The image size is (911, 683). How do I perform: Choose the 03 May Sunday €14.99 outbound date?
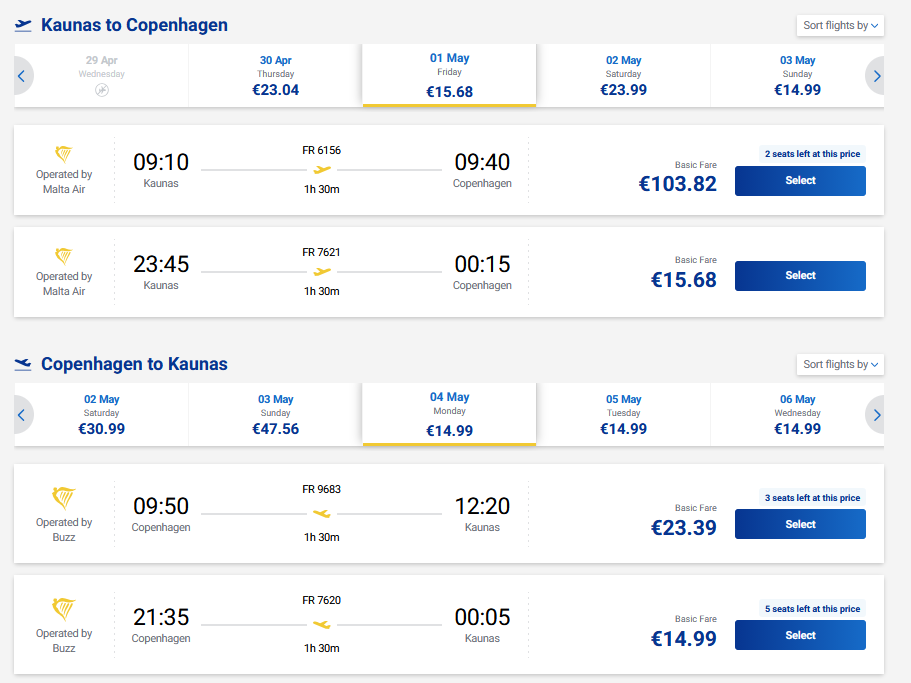click(799, 76)
